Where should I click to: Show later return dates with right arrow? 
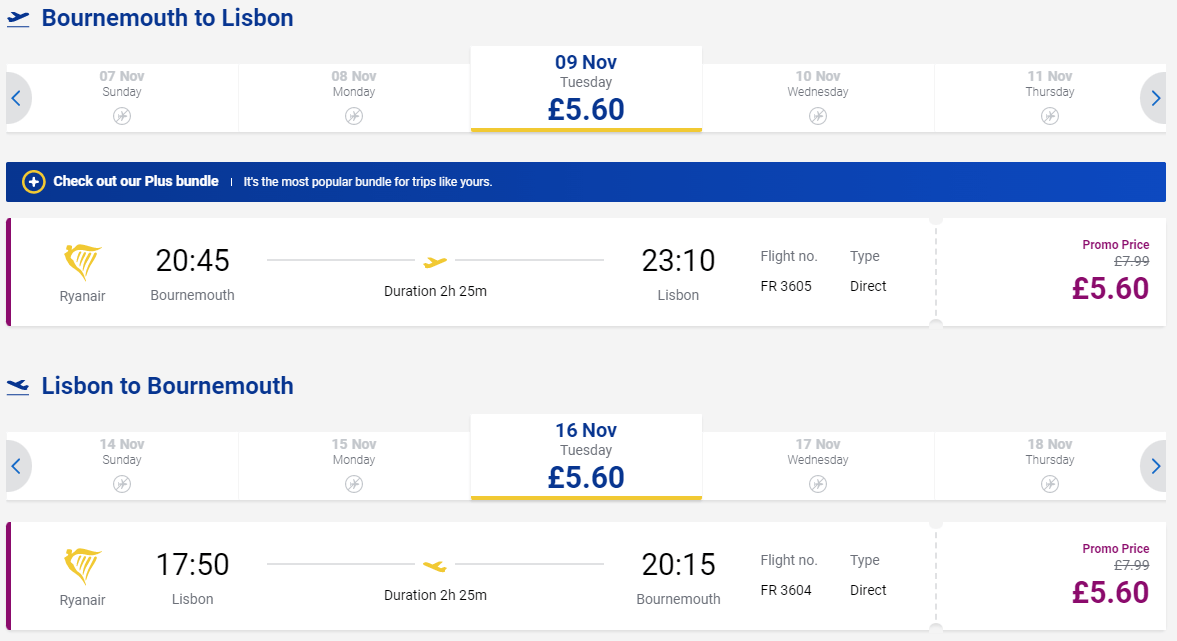tap(1154, 466)
